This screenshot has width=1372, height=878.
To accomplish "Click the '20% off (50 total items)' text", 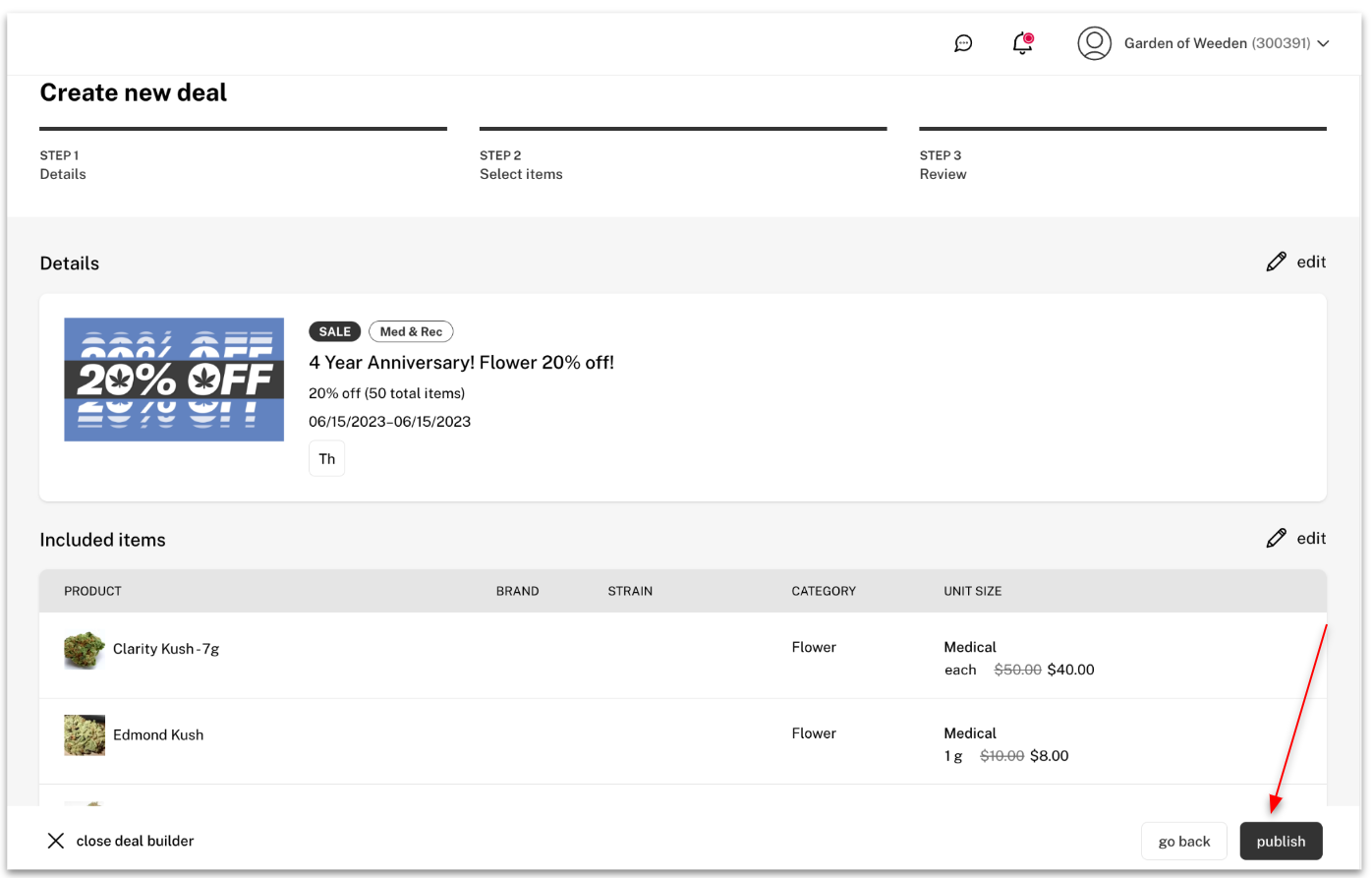I will point(386,392).
